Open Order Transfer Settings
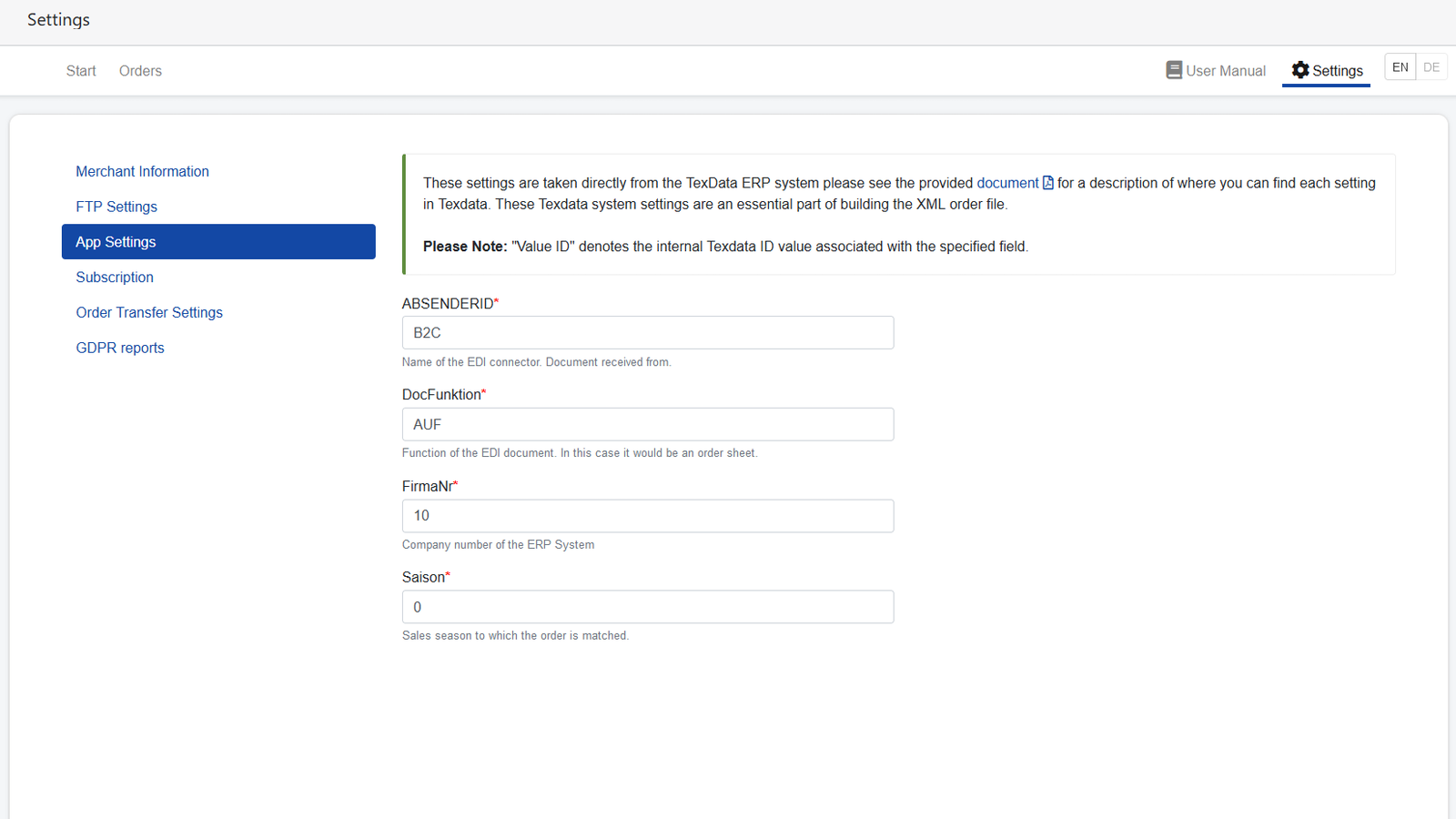 [x=149, y=312]
